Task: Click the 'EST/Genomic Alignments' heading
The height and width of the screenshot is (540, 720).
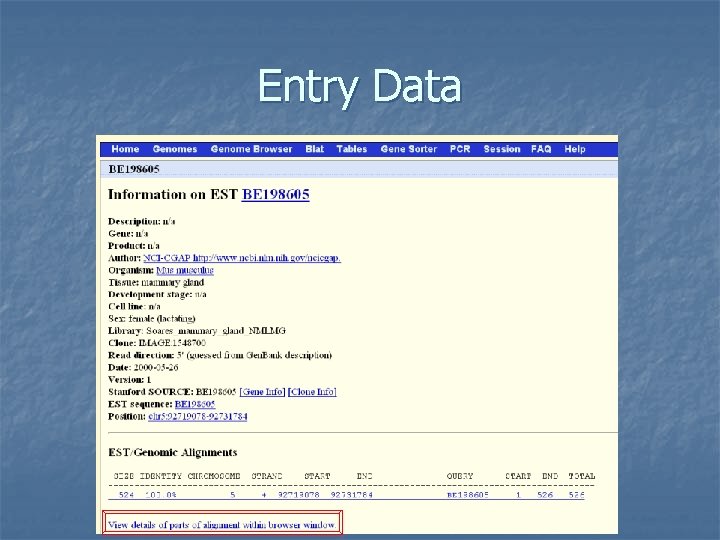Action: coord(173,452)
